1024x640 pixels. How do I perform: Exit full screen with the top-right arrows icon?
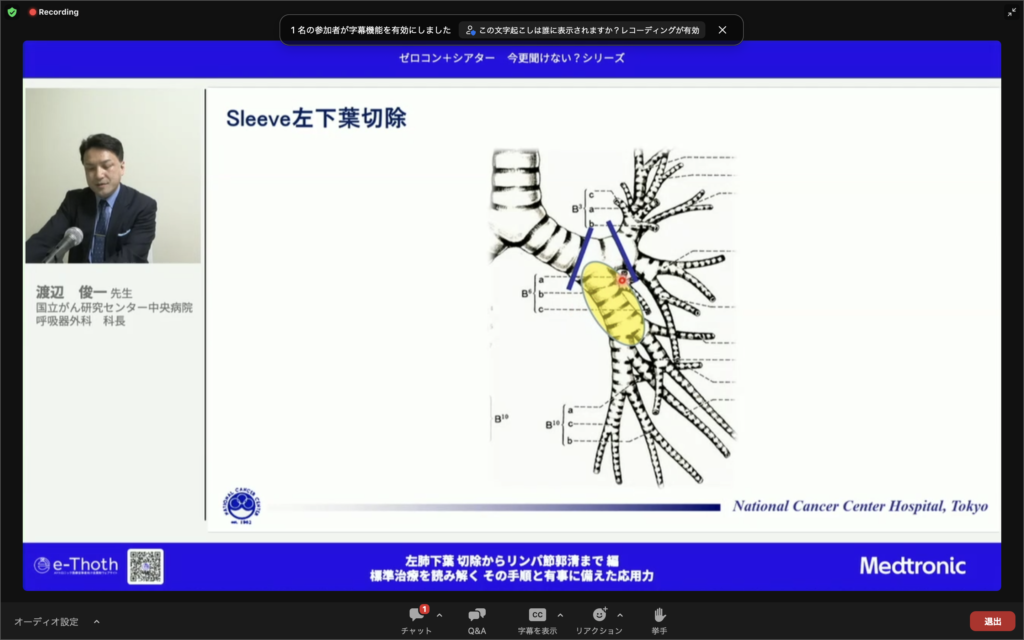click(1011, 12)
